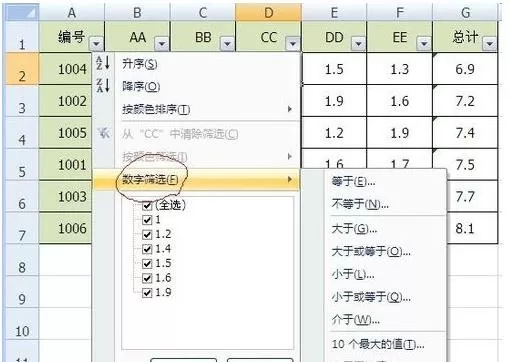Uncheck the value 1.5 checkbox
The width and height of the screenshot is (510, 362).
pyautogui.click(x=147, y=263)
